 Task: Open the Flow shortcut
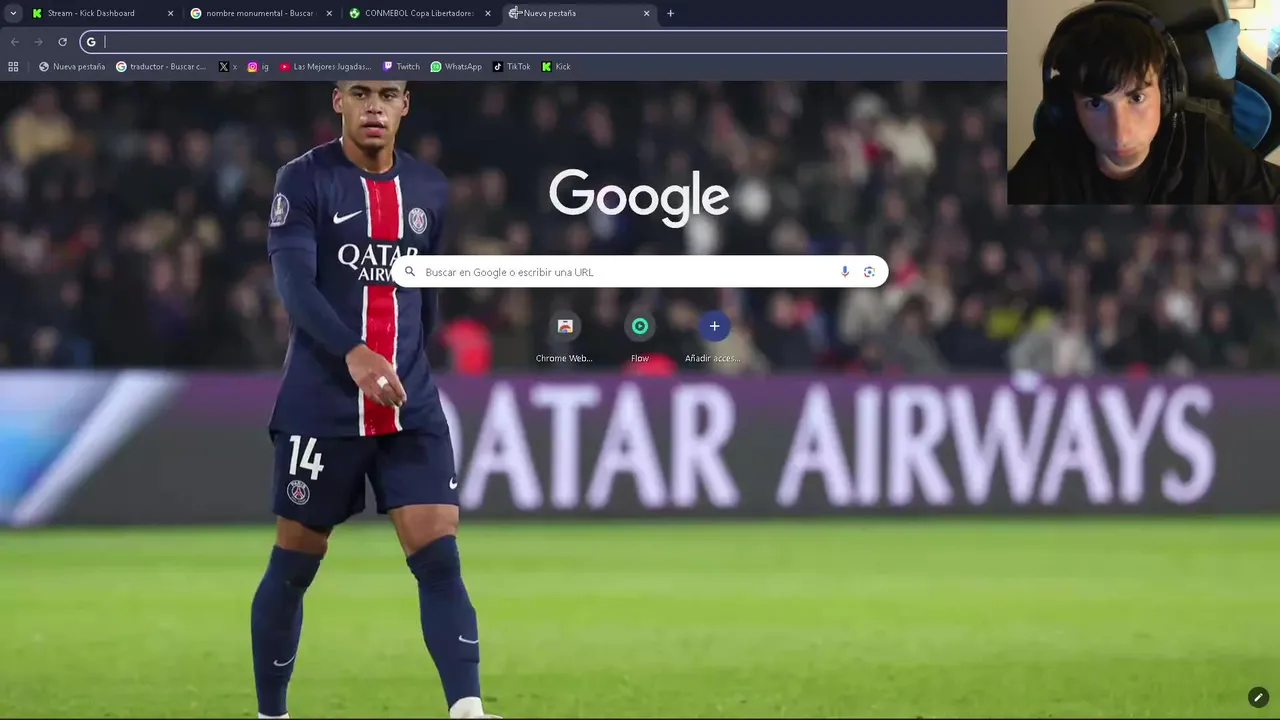click(640, 338)
